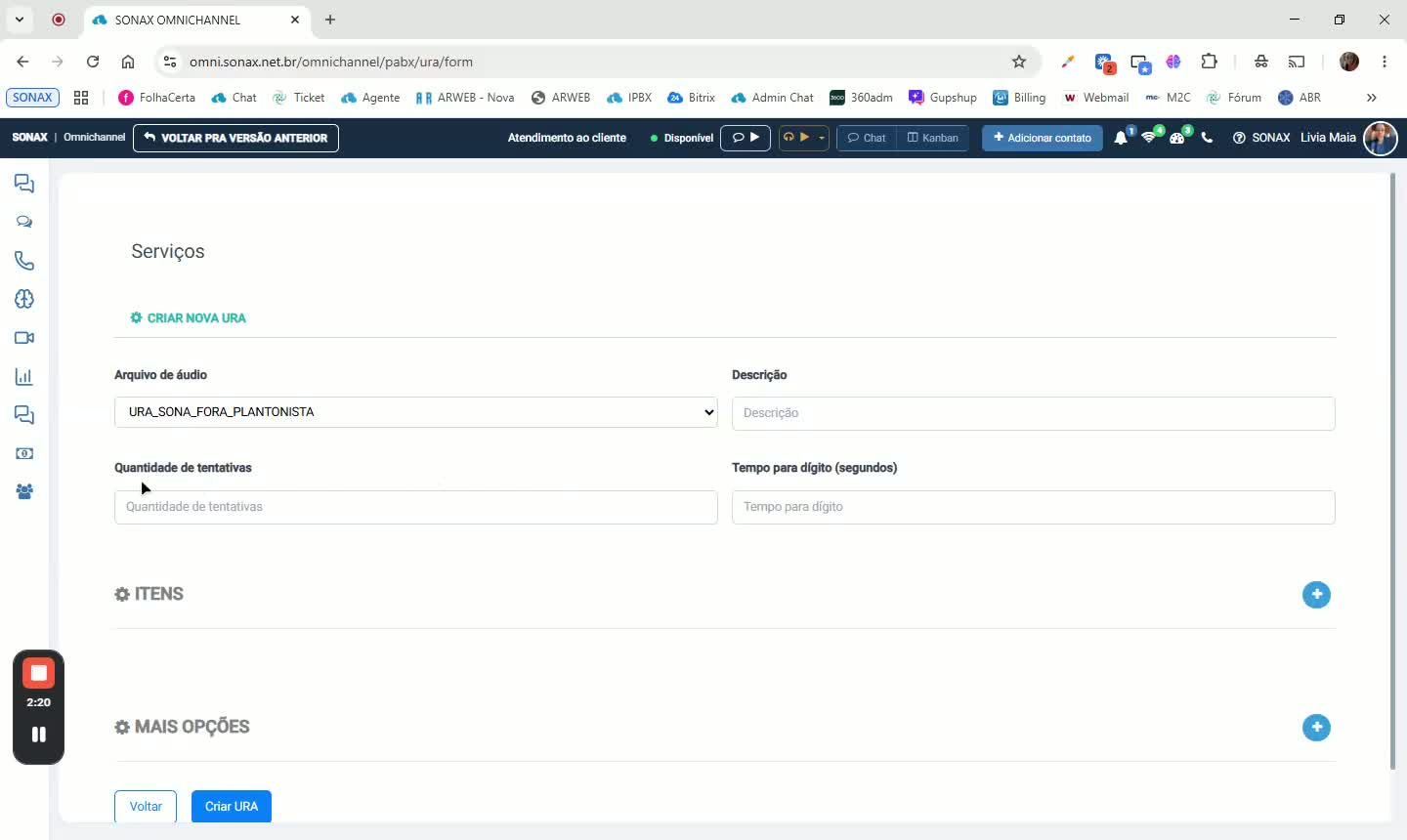The image size is (1407, 840).
Task: Open the video camera sidebar icon
Action: [24, 338]
